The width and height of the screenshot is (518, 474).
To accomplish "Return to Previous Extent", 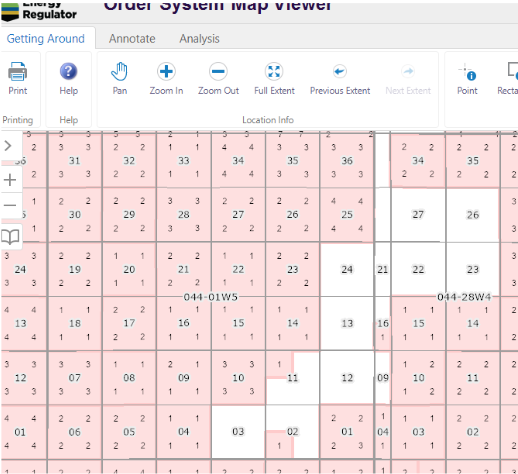I will (x=340, y=71).
